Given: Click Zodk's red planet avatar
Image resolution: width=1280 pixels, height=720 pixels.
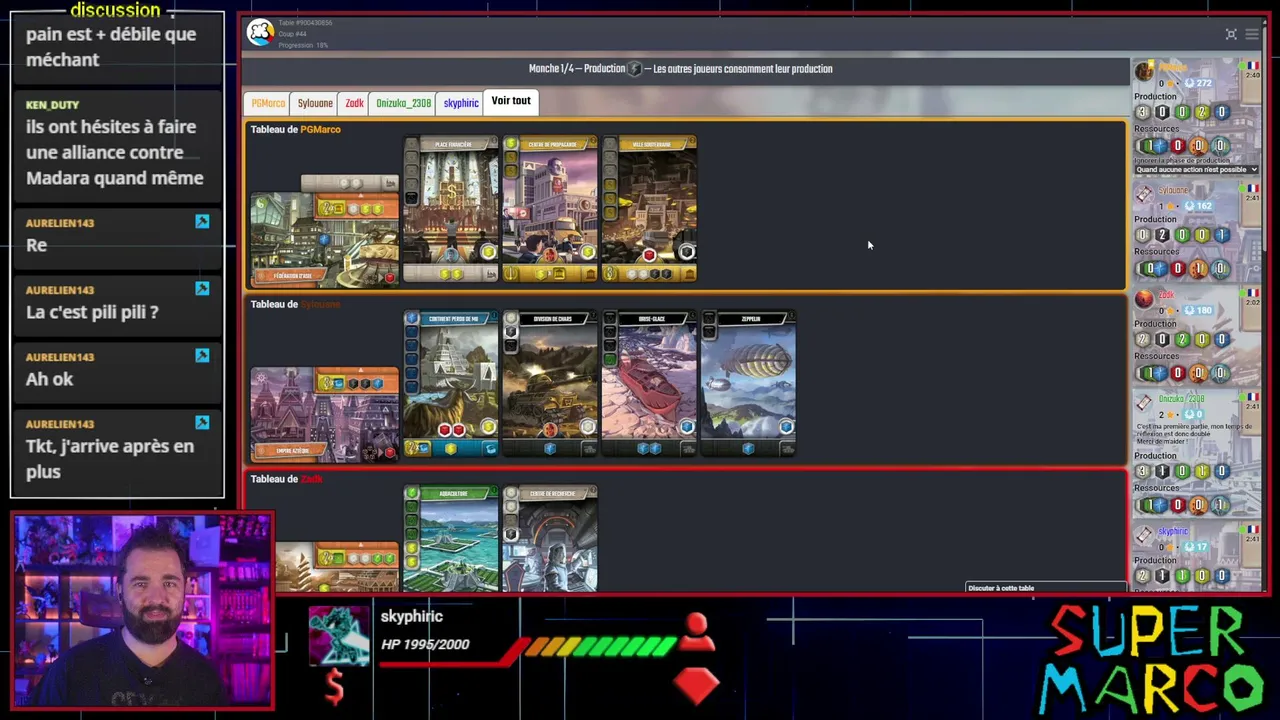Looking at the screenshot, I should [1144, 299].
